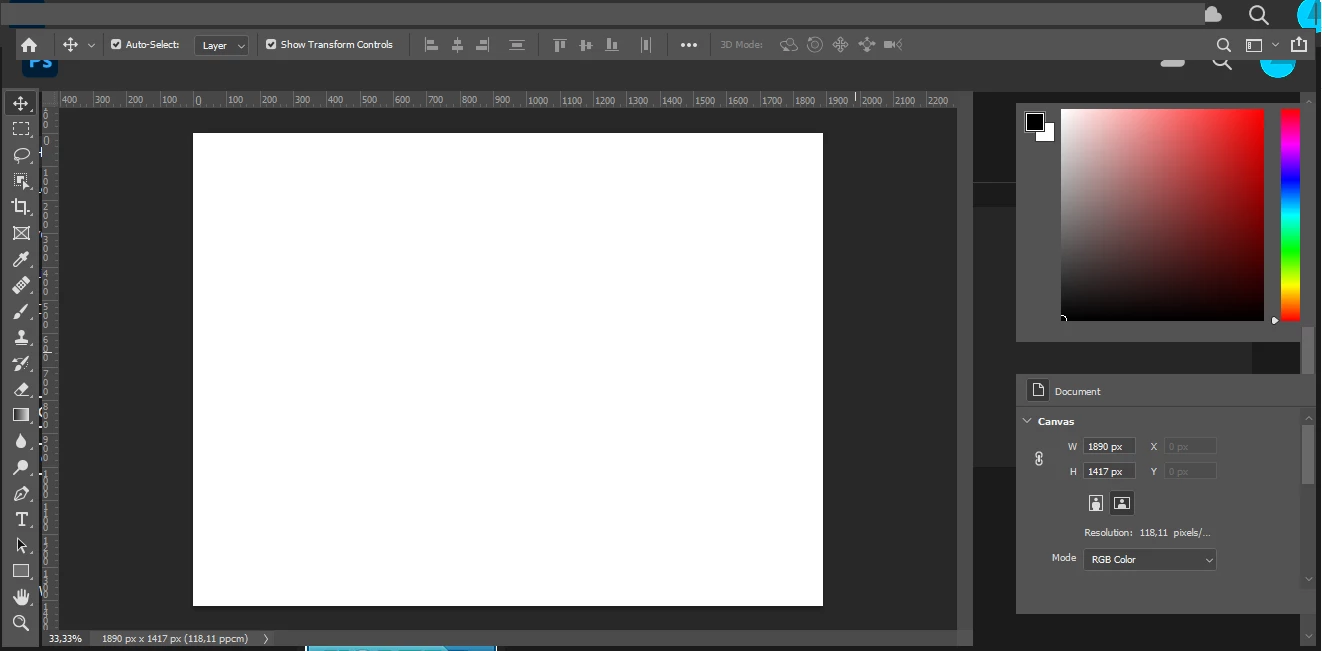Align bottom edges in options bar
Screen dimensions: 1322x651
pos(612,45)
